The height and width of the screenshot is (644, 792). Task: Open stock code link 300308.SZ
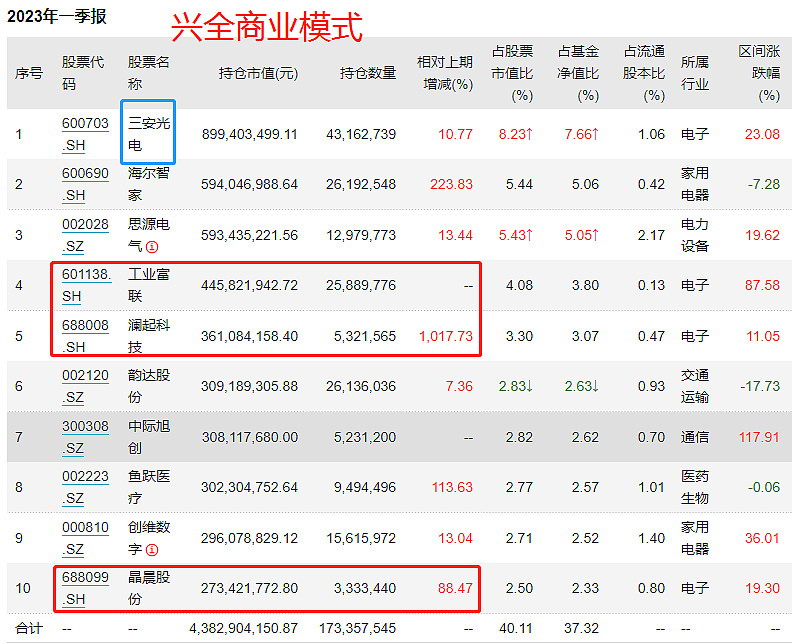pos(85,437)
